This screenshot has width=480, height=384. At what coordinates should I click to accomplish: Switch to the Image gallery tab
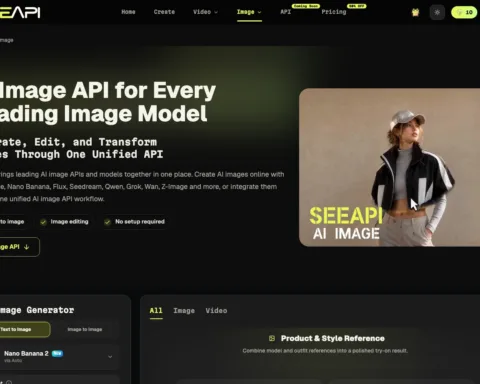pos(184,311)
